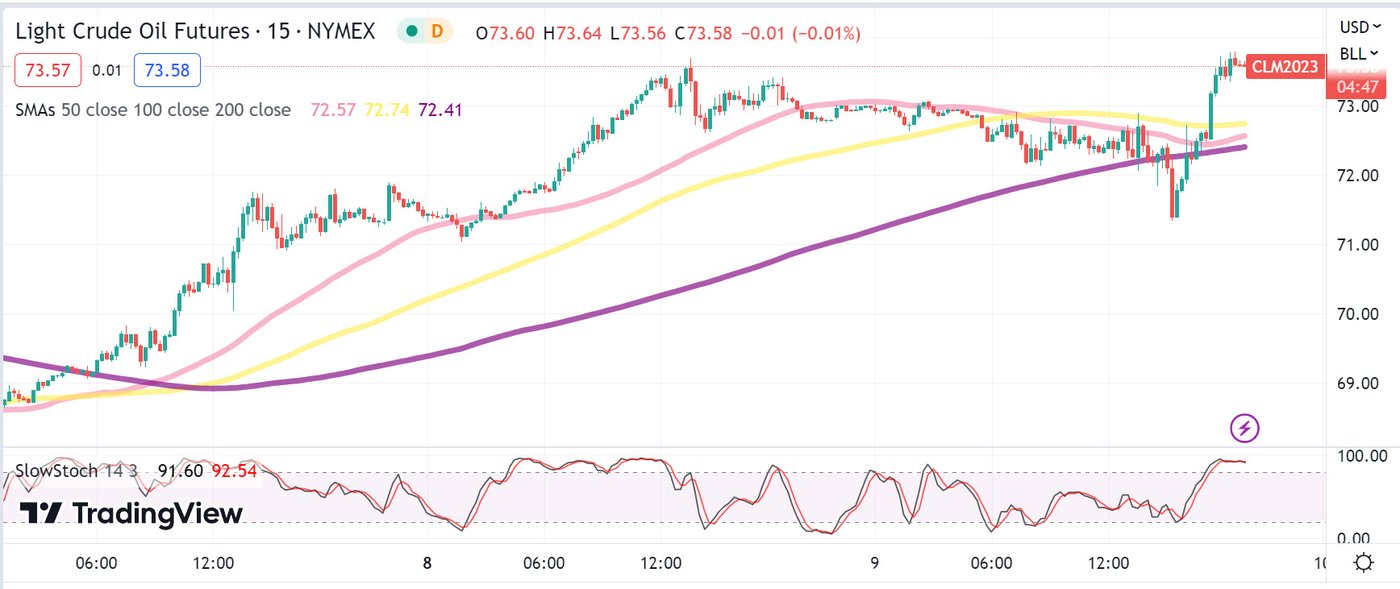The image size is (1400, 589).
Task: Click the TradingView logo
Action: coord(131,514)
